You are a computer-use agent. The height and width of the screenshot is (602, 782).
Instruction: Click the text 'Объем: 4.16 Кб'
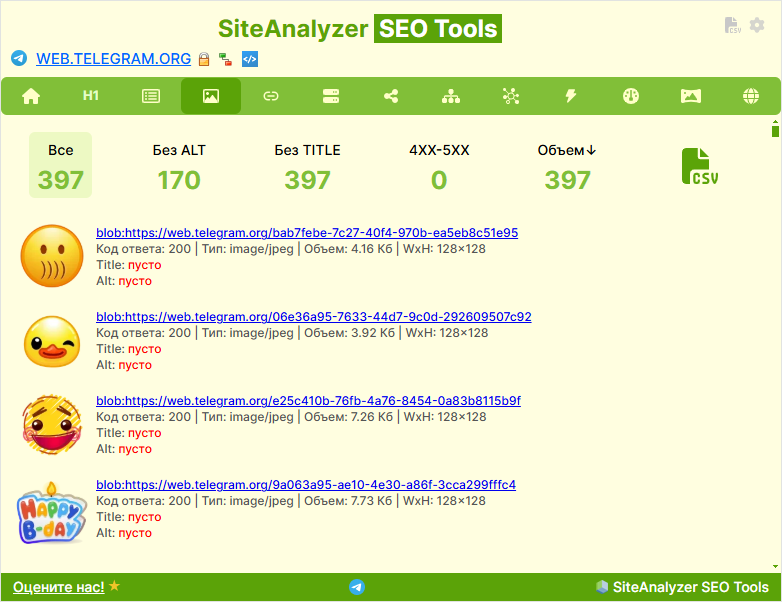348,249
